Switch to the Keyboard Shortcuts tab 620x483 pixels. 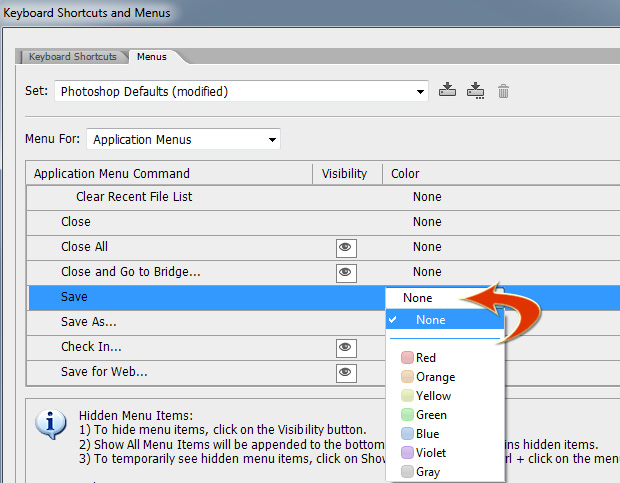click(73, 57)
